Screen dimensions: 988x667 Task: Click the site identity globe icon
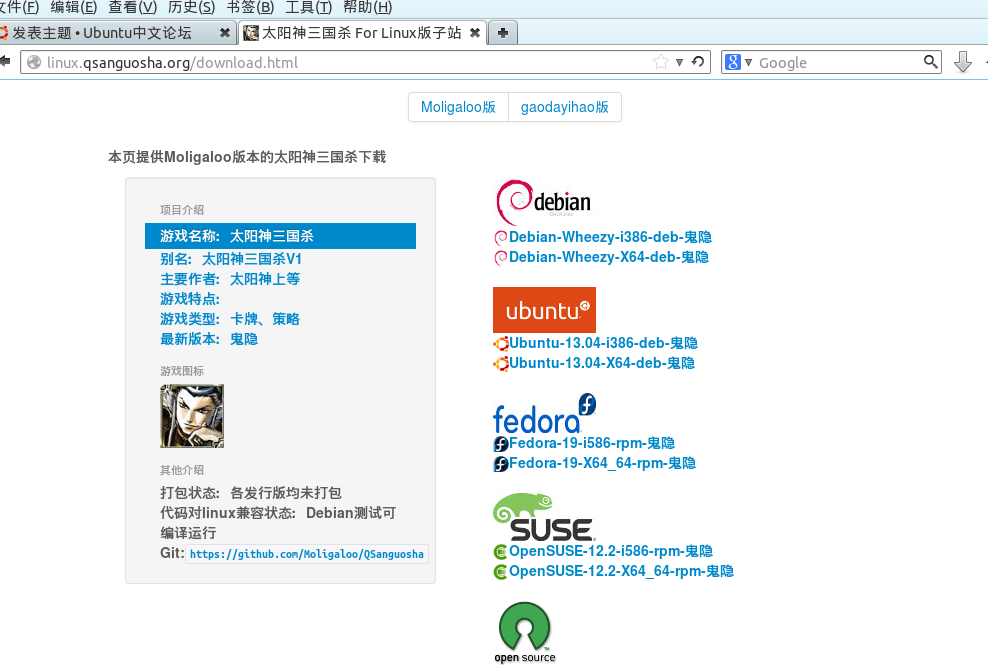34,62
